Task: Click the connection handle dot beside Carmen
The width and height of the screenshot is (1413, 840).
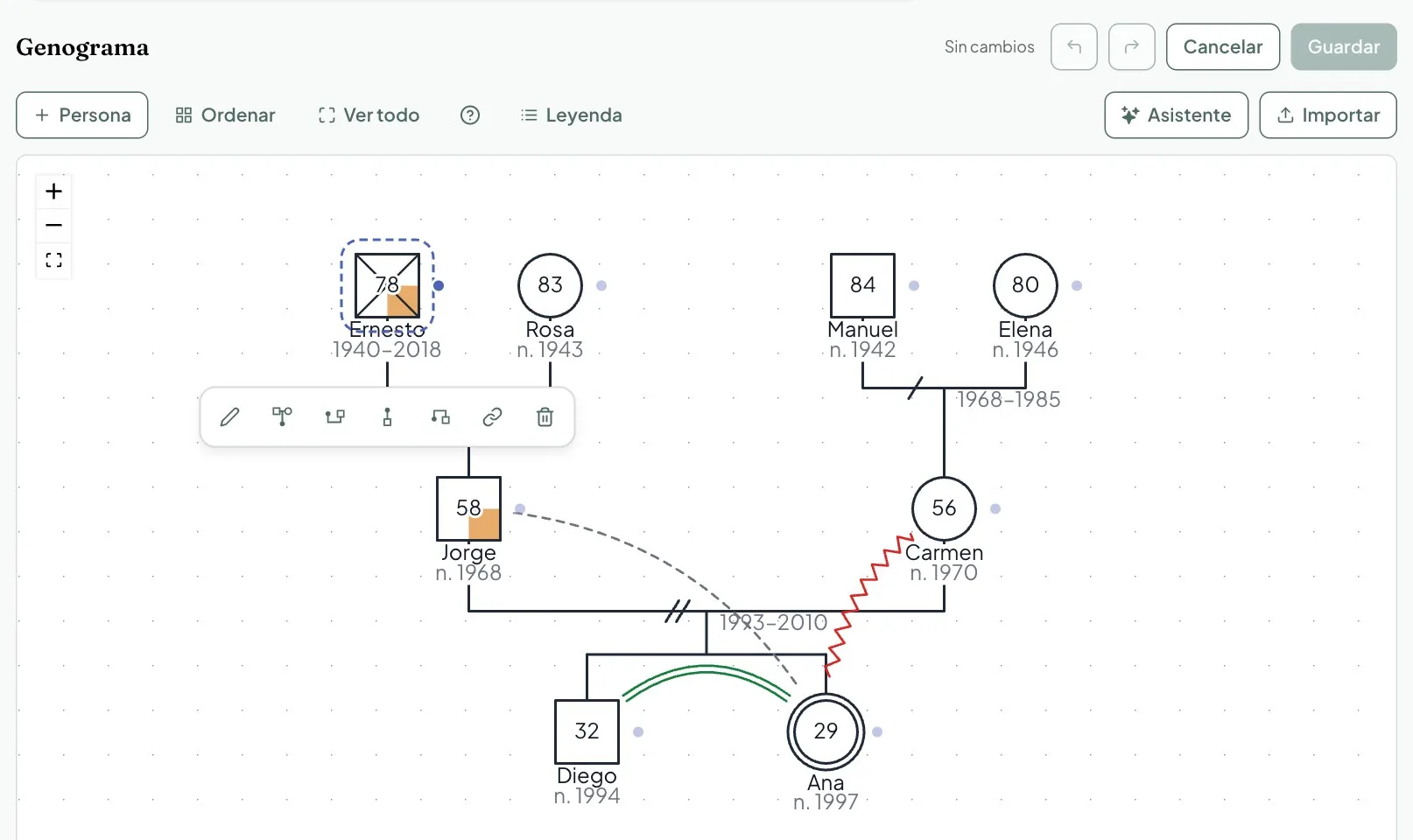Action: click(x=995, y=508)
